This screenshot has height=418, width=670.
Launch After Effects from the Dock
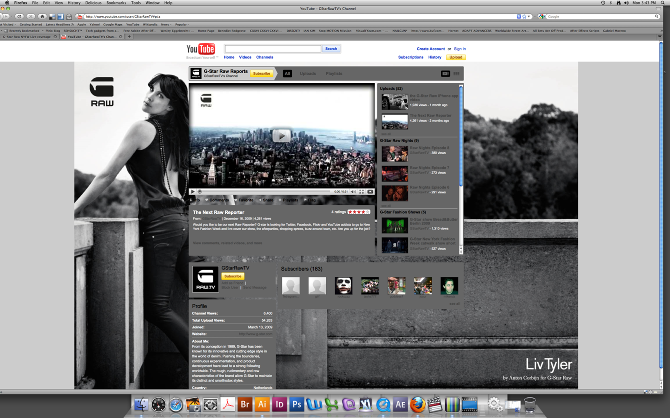coord(400,404)
